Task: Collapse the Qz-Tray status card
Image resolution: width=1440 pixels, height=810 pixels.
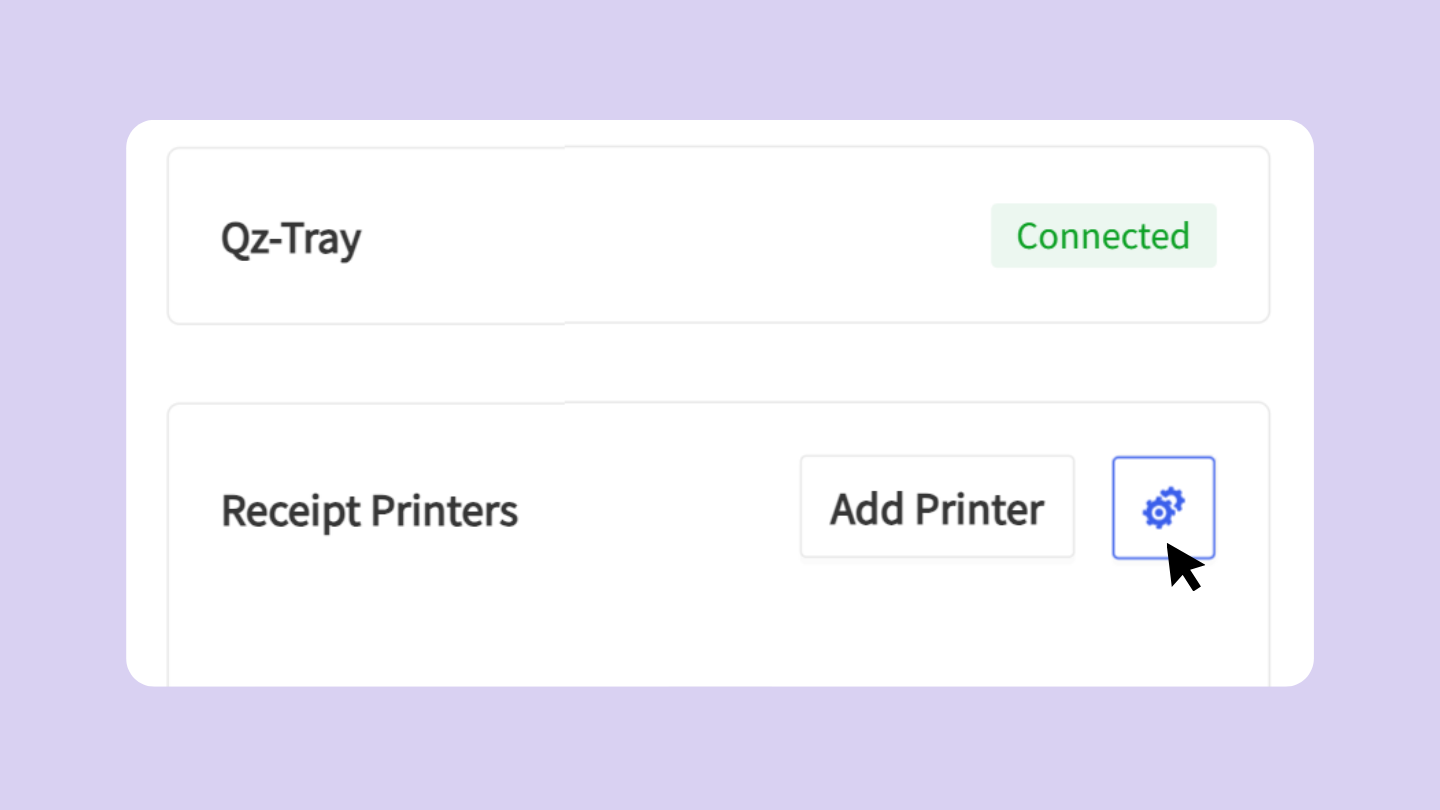Action: 718,236
